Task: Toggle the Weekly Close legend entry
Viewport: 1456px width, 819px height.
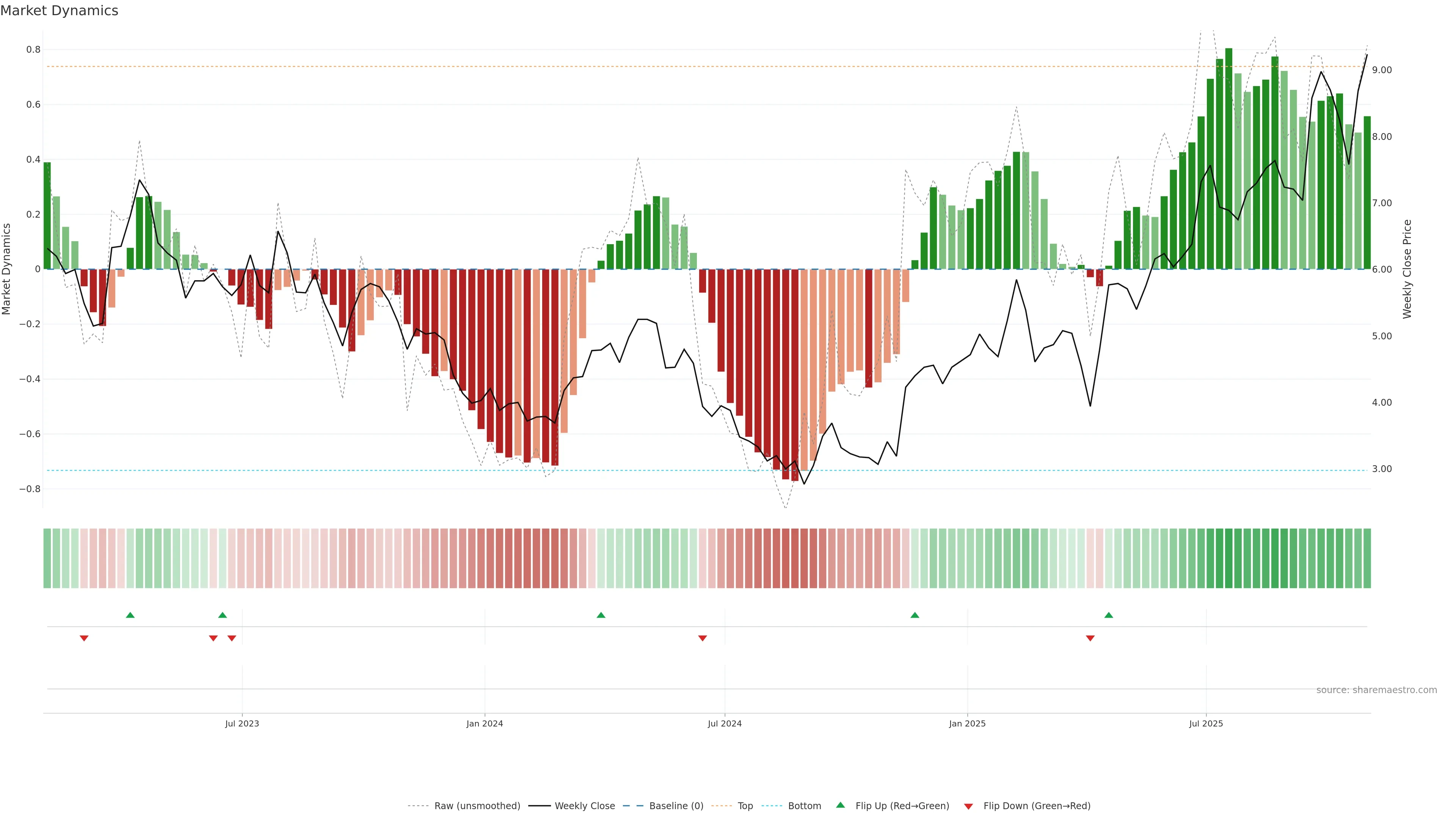Action: (584, 806)
